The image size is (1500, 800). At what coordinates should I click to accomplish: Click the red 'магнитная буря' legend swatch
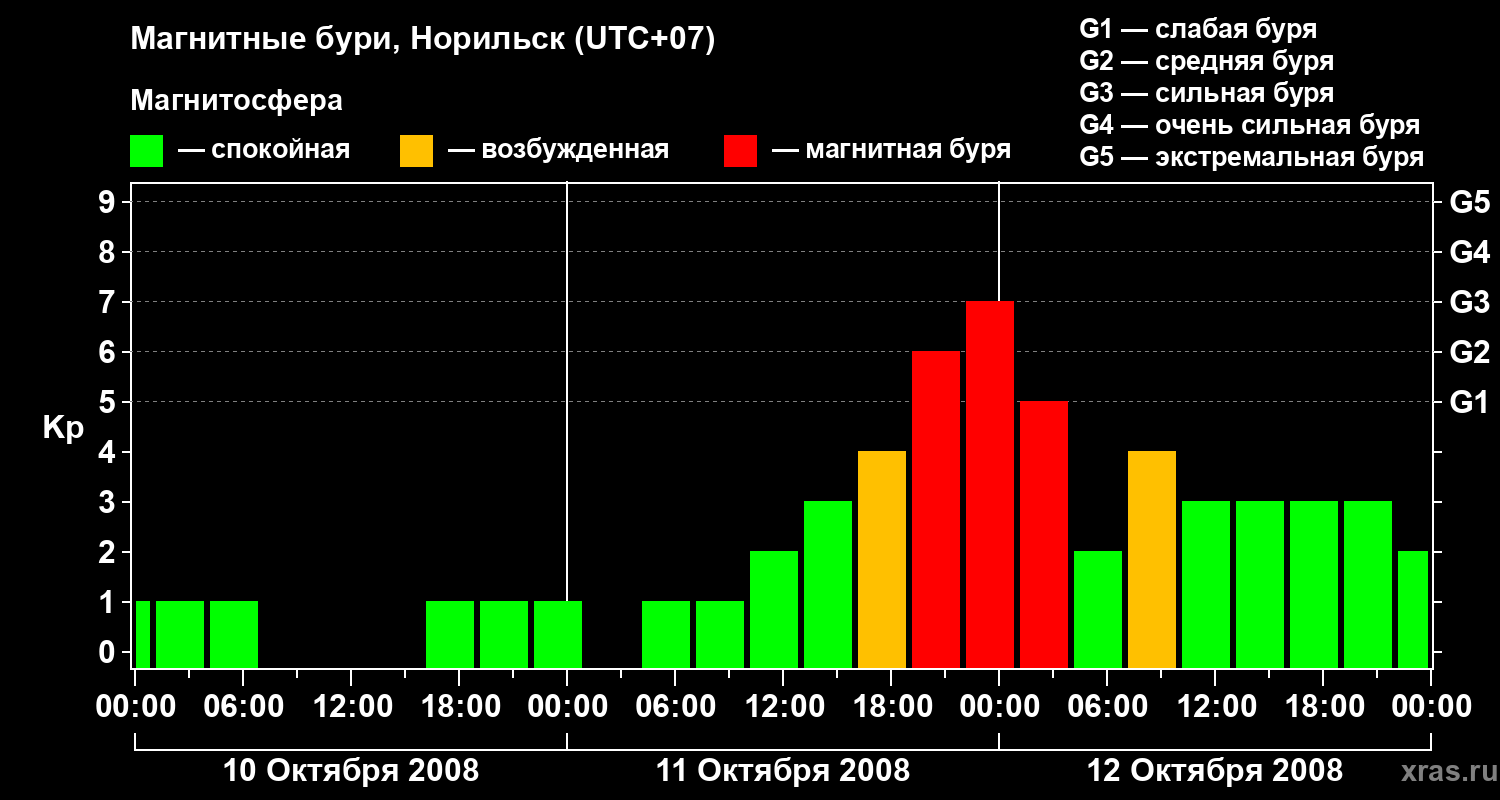[740, 150]
